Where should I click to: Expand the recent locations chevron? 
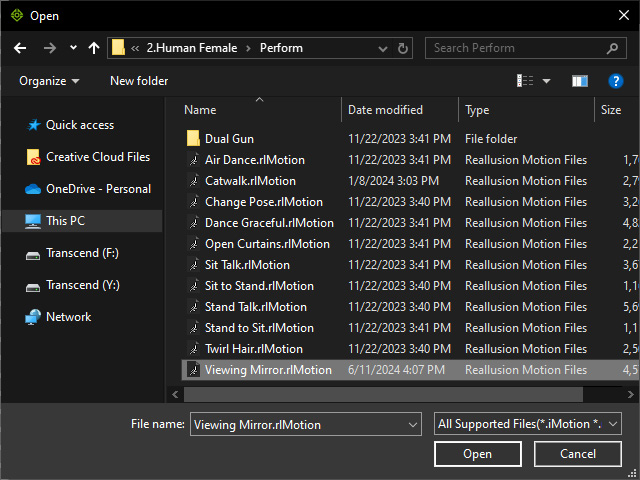[x=73, y=48]
